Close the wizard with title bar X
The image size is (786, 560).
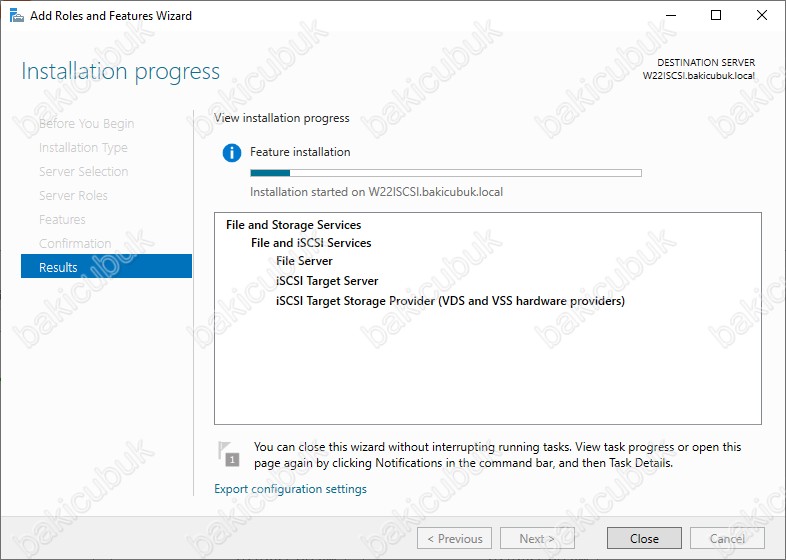(761, 15)
